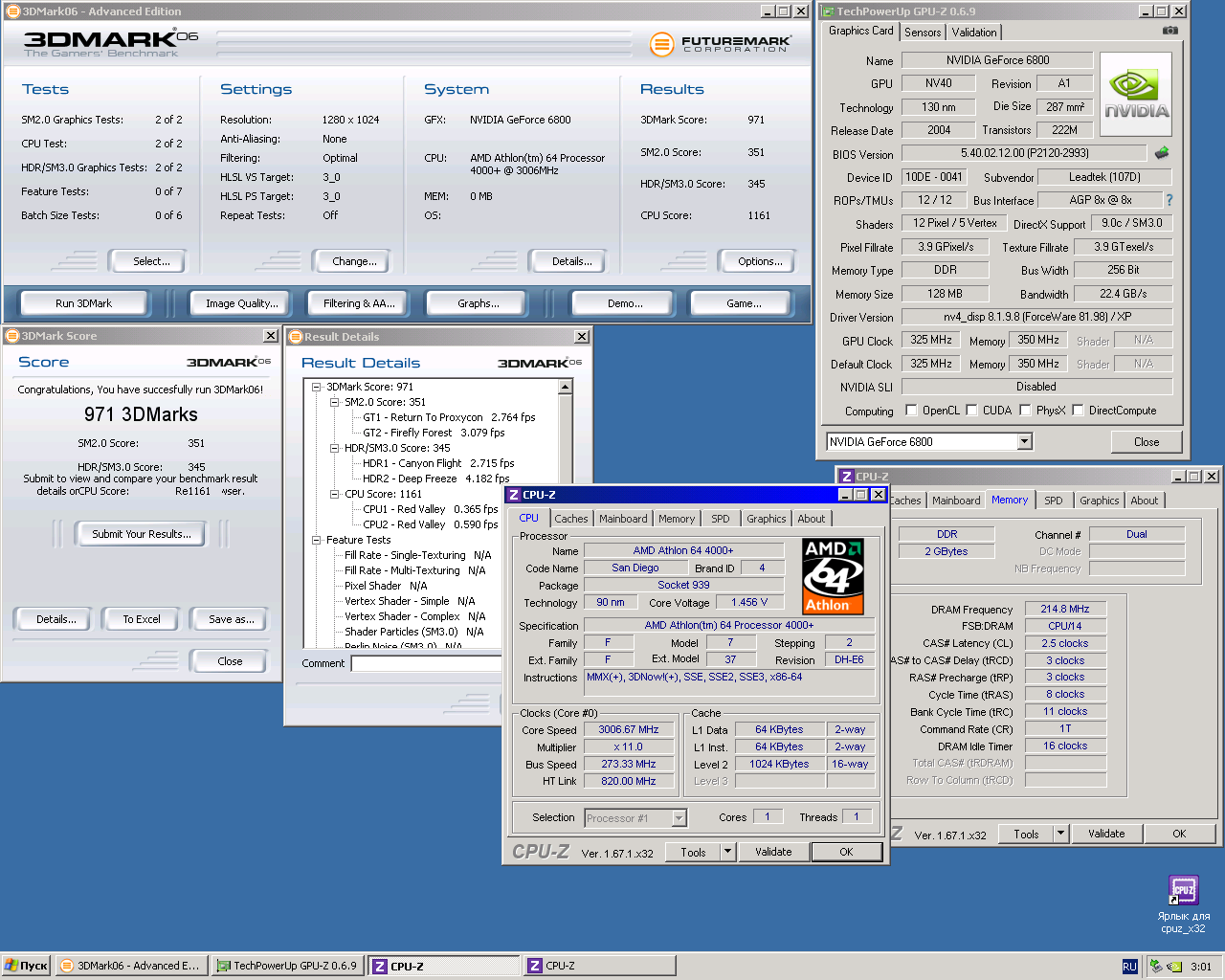1225x980 pixels.
Task: Open the Tools dropdown arrow beside Ver. 1.67.1.x32 in the CPU tab window
Action: pyautogui.click(x=727, y=852)
